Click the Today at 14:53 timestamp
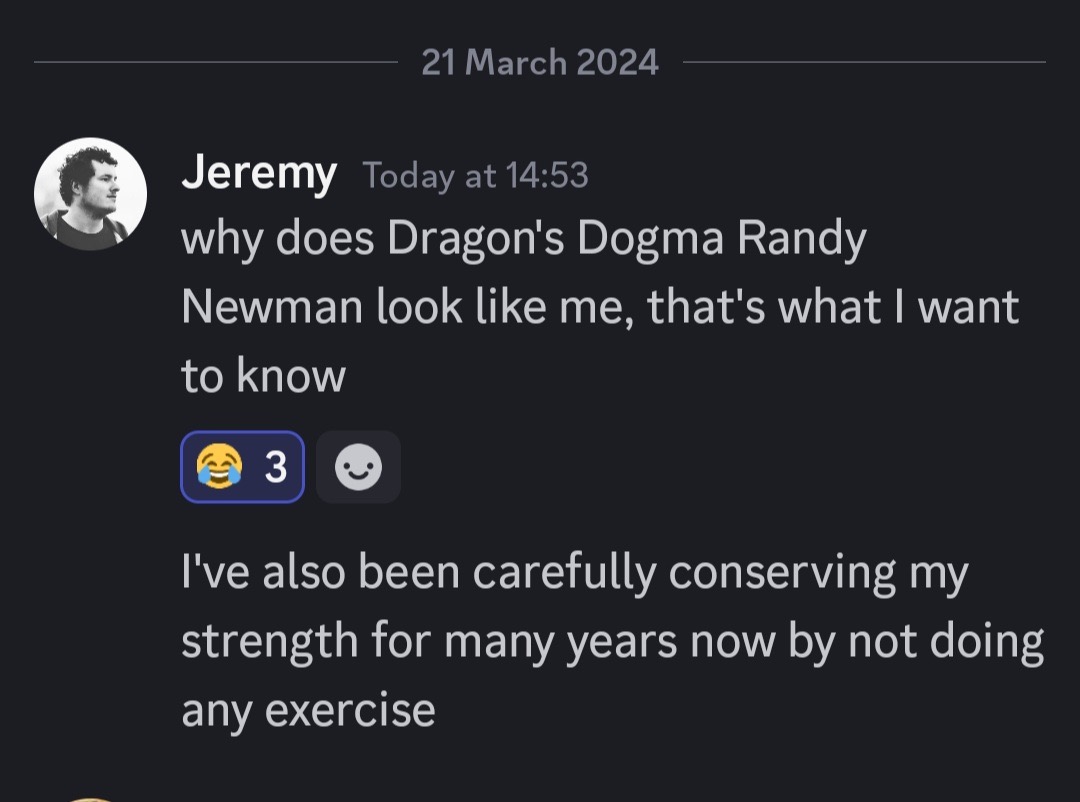This screenshot has width=1080, height=802. (475, 175)
